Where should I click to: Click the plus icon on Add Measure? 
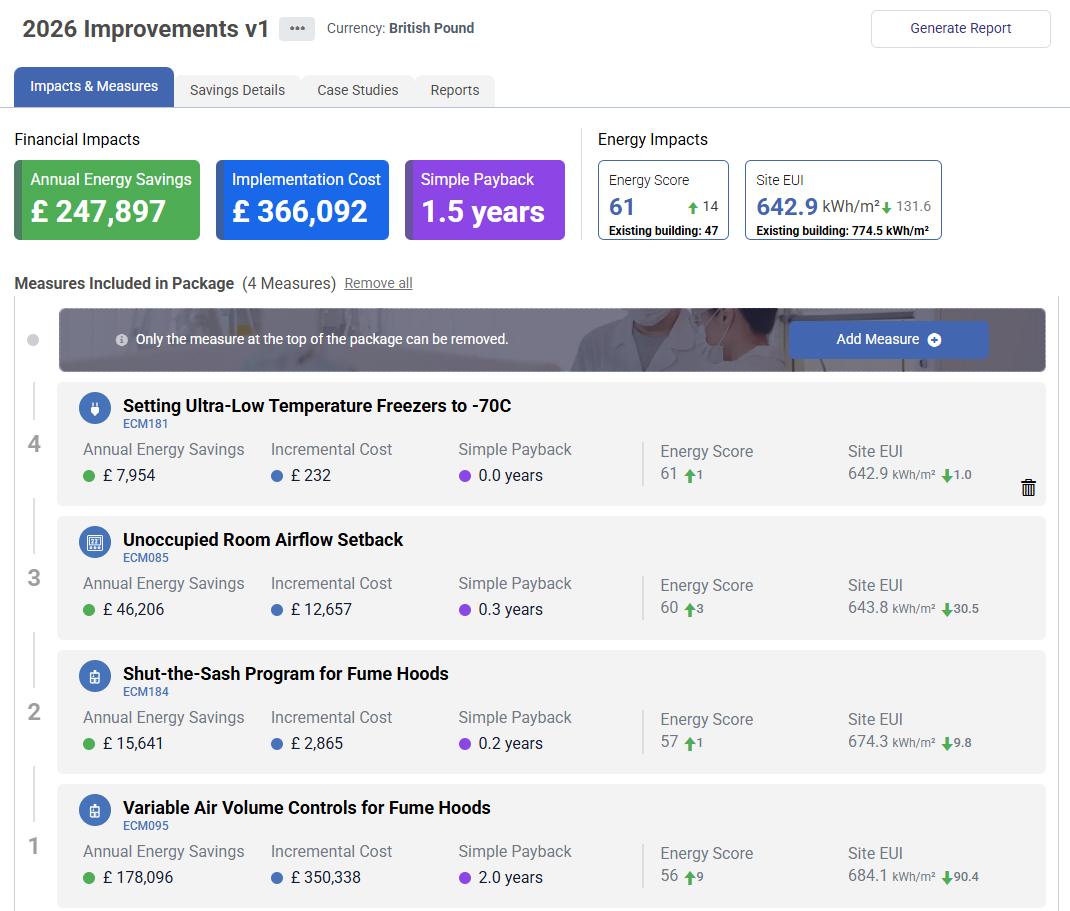point(934,340)
